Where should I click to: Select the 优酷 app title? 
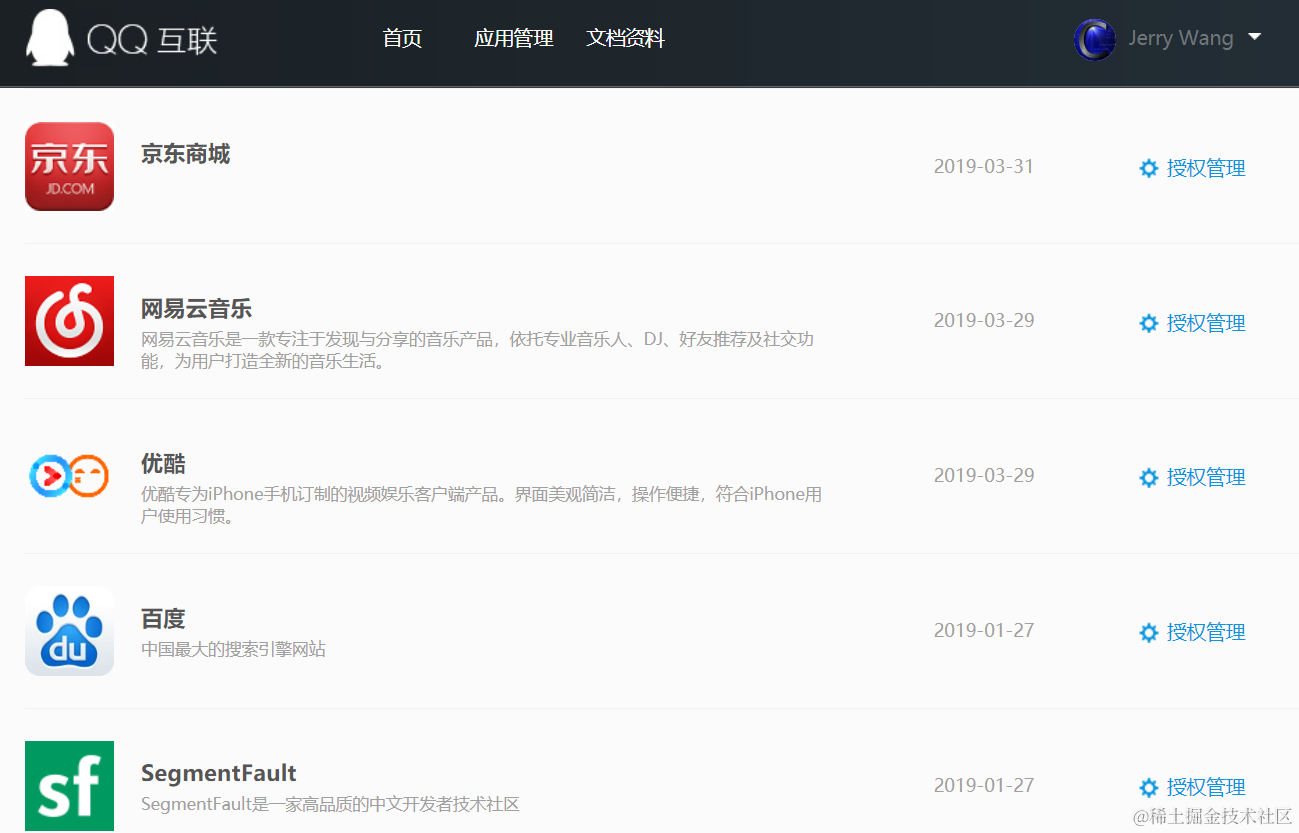(163, 463)
